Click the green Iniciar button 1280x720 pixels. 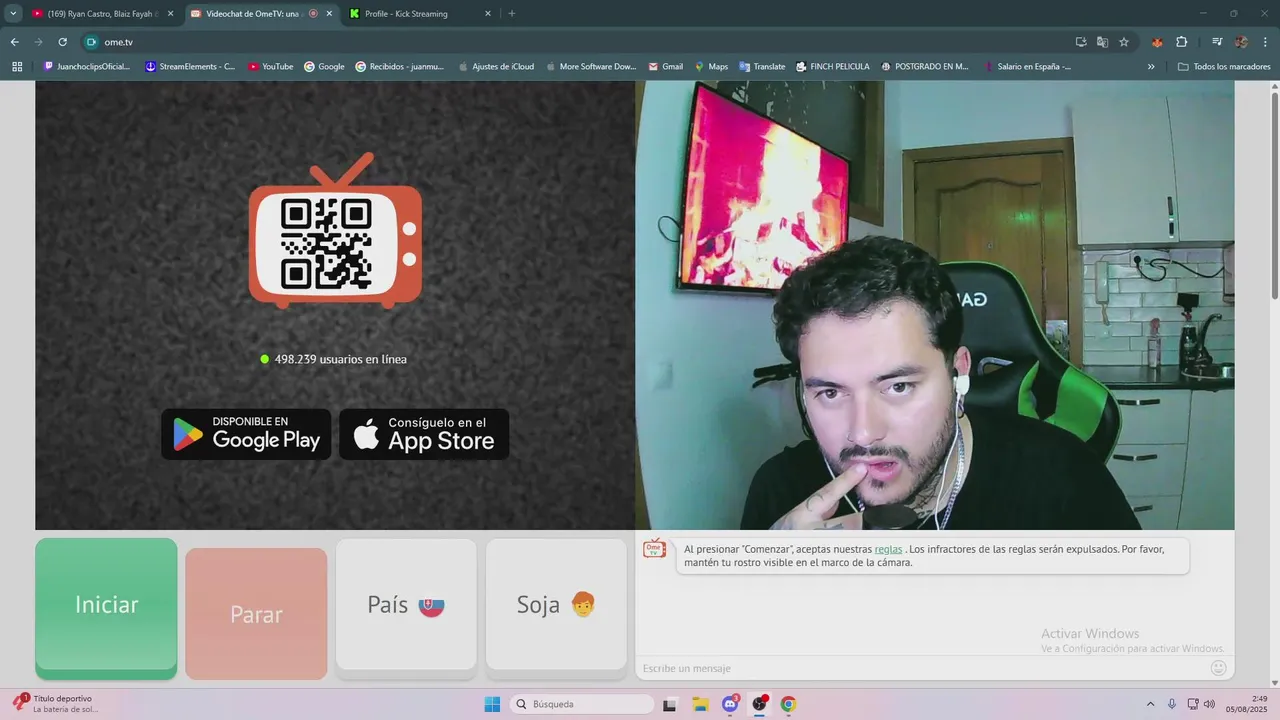coord(106,609)
